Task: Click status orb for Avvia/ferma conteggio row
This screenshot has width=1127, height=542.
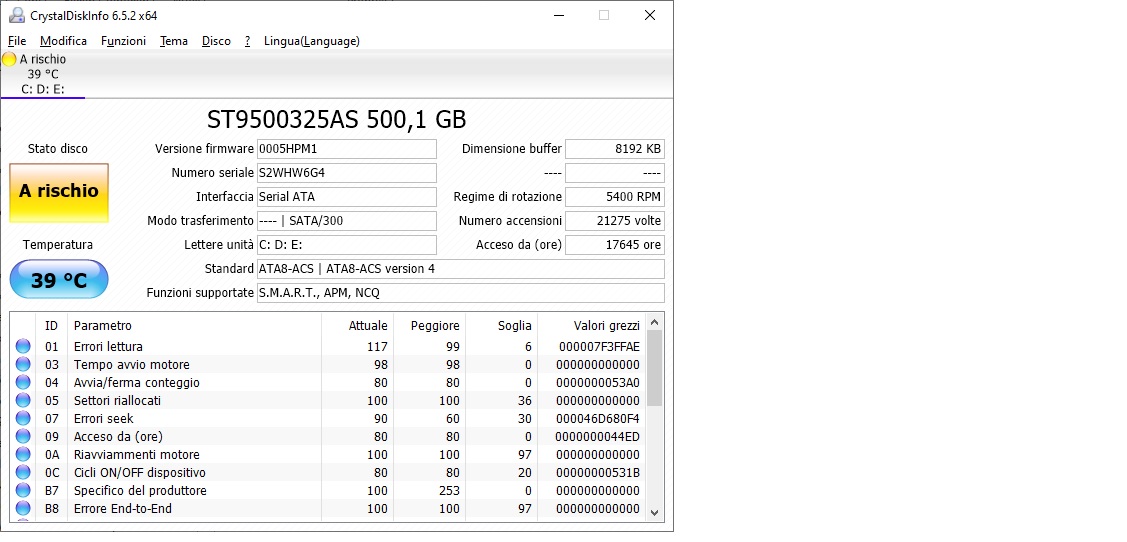Action: click(23, 382)
